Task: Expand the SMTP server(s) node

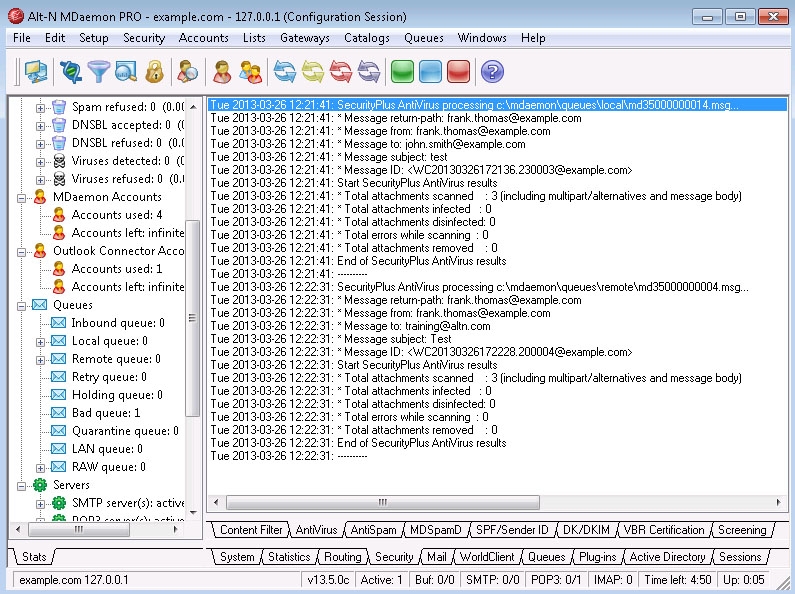Action: click(40, 504)
